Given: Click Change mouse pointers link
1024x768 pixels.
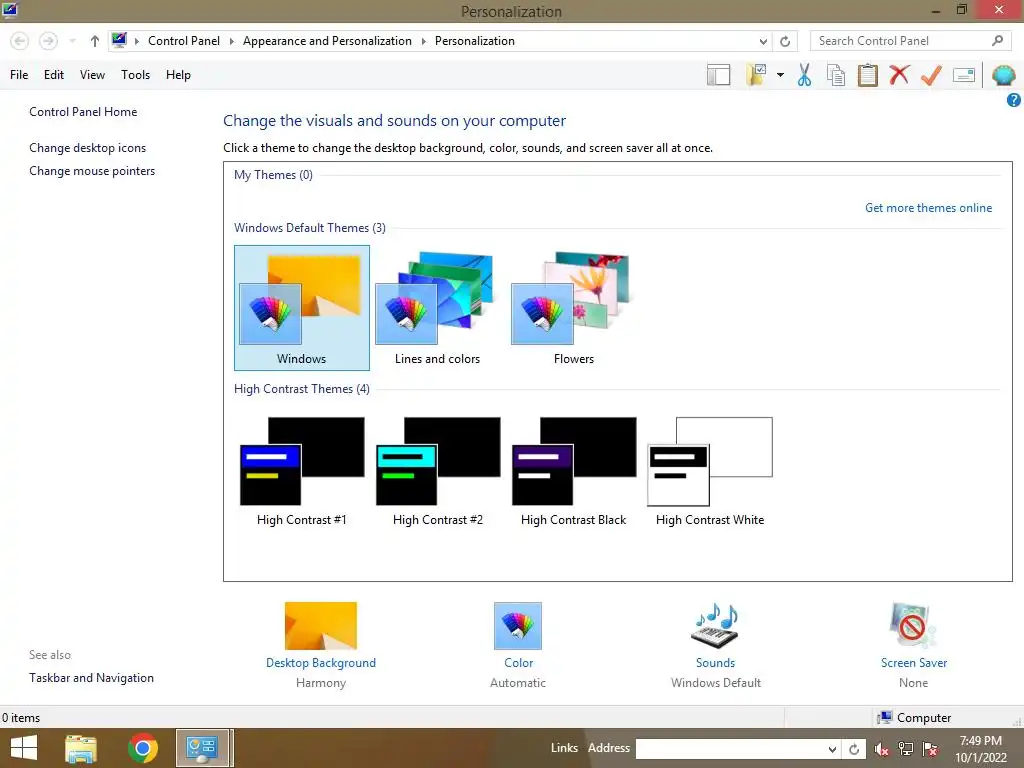Looking at the screenshot, I should (92, 171).
